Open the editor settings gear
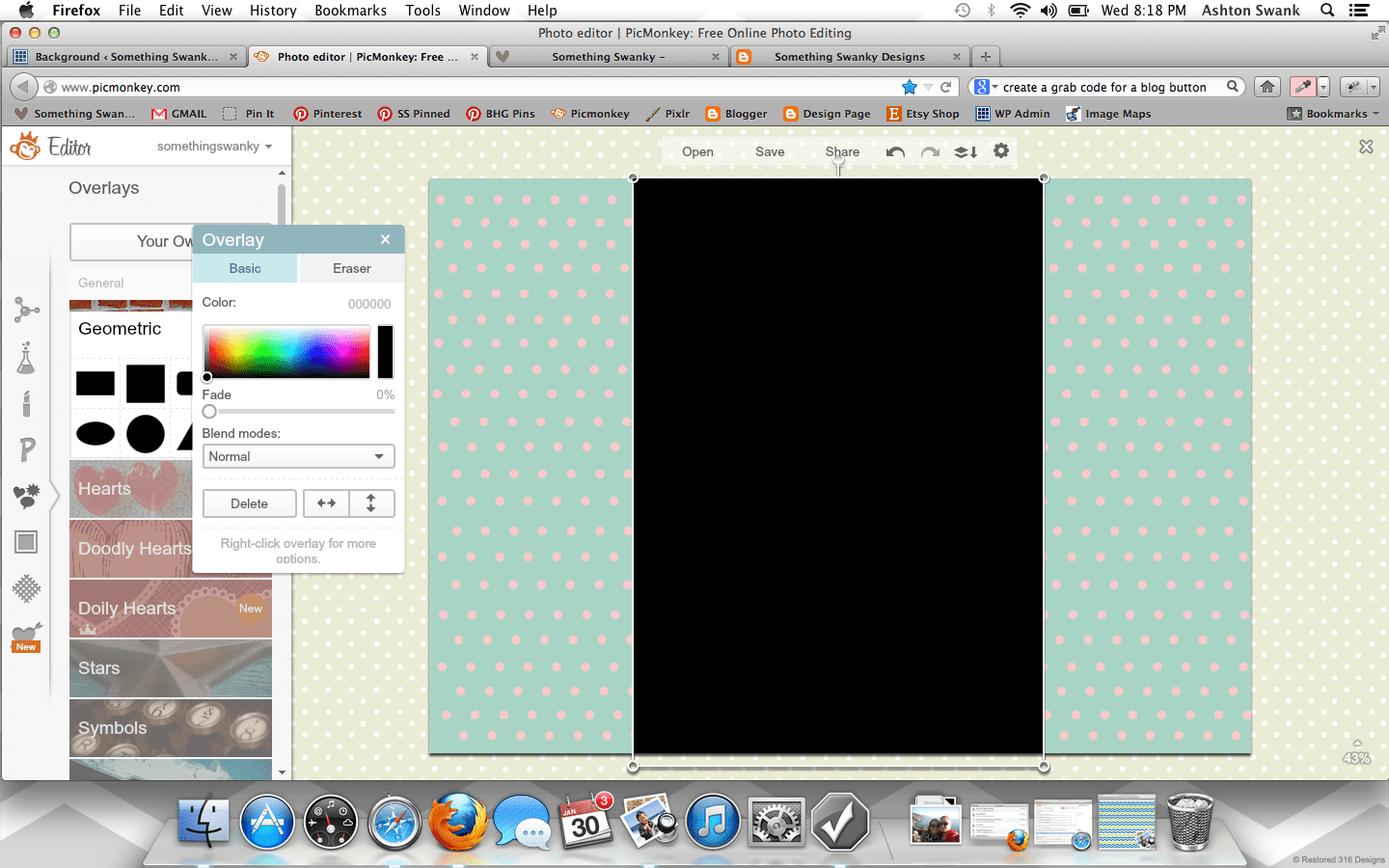The height and width of the screenshot is (868, 1389). click(x=1001, y=151)
